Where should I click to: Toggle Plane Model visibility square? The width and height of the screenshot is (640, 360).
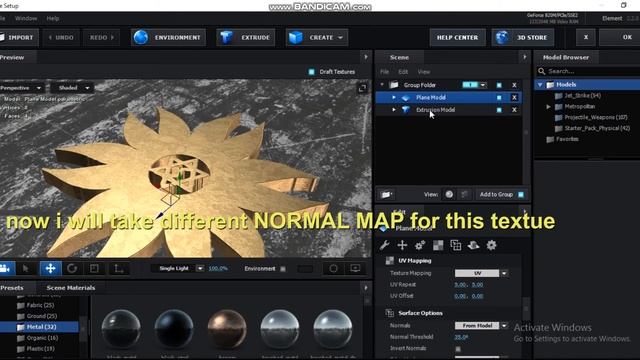[x=499, y=98]
